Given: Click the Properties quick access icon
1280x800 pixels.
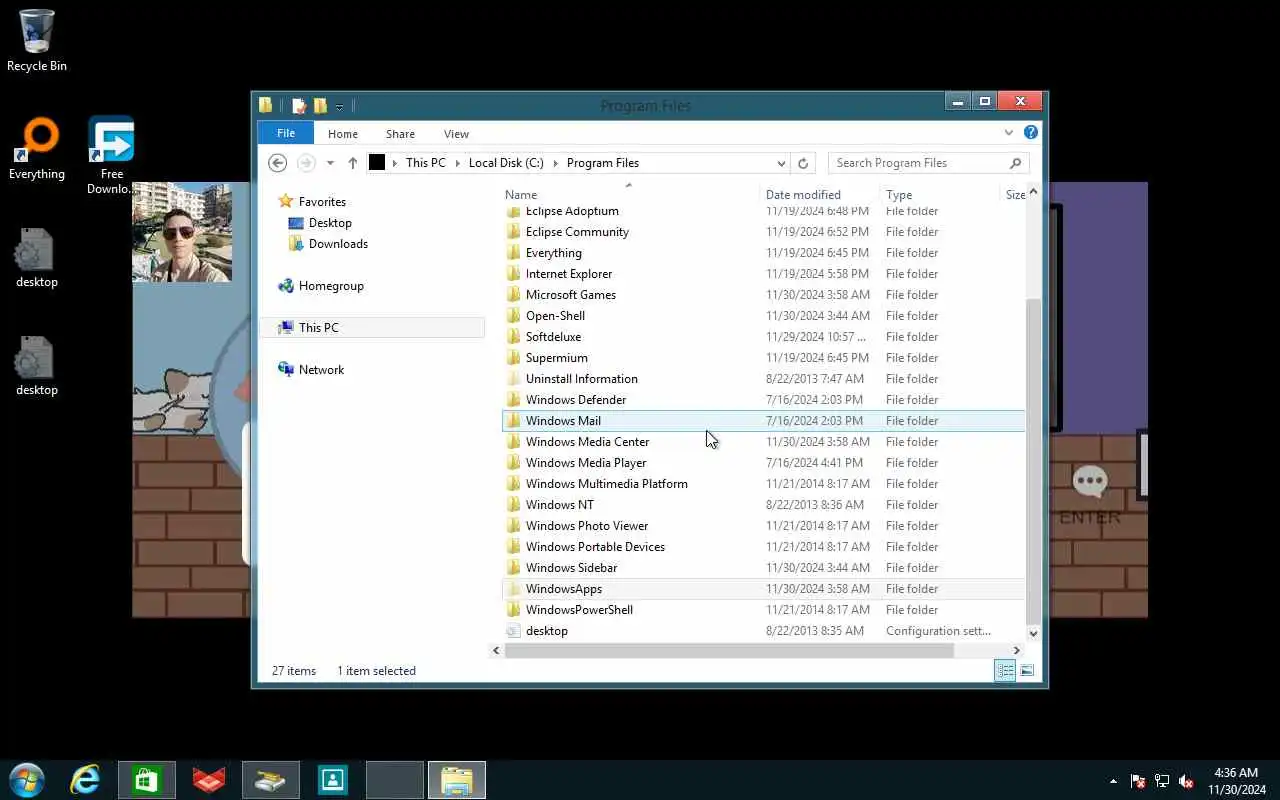Looking at the screenshot, I should [x=299, y=106].
